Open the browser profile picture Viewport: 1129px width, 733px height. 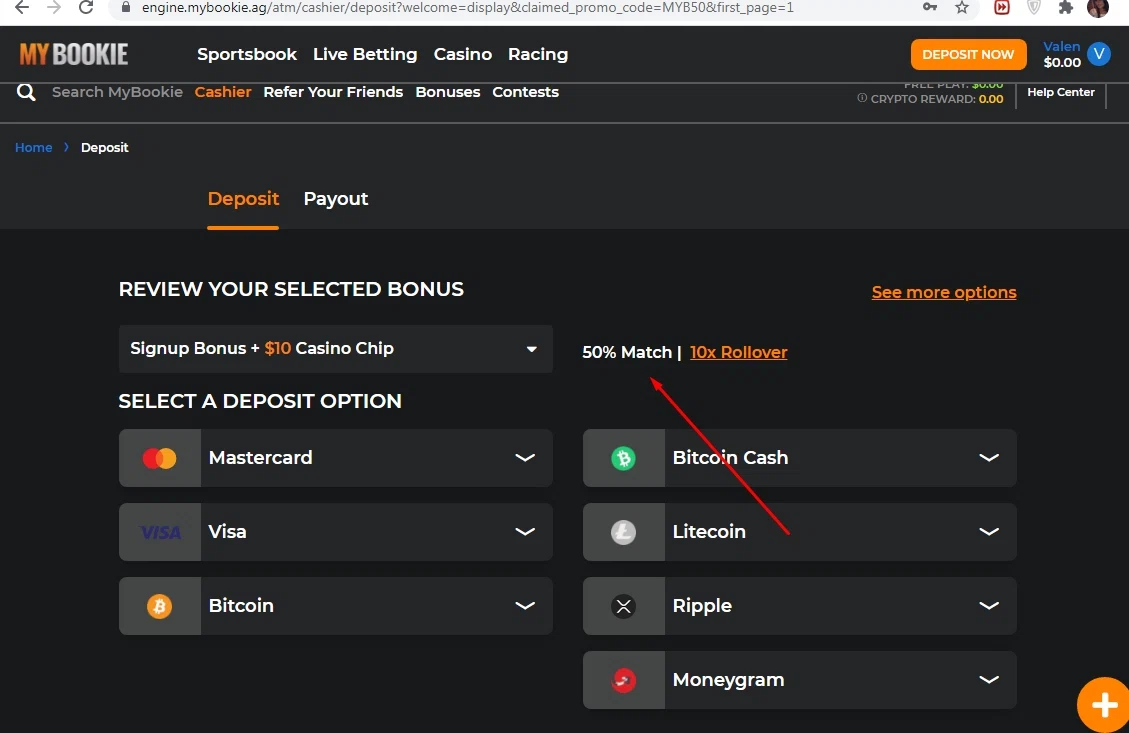pos(1098,8)
